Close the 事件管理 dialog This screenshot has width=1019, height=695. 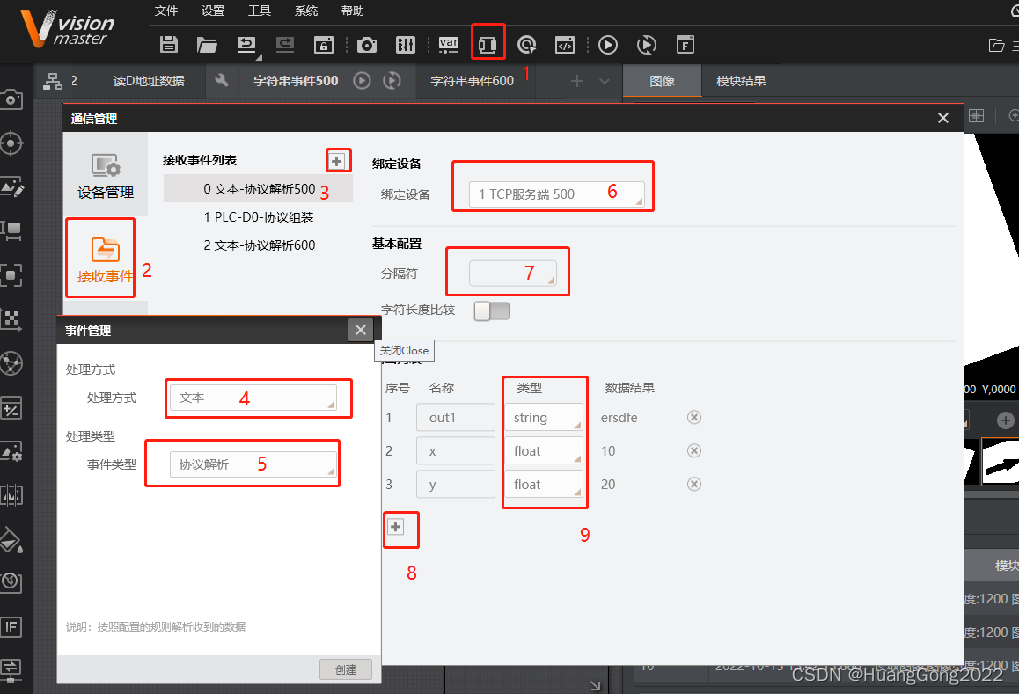[361, 330]
